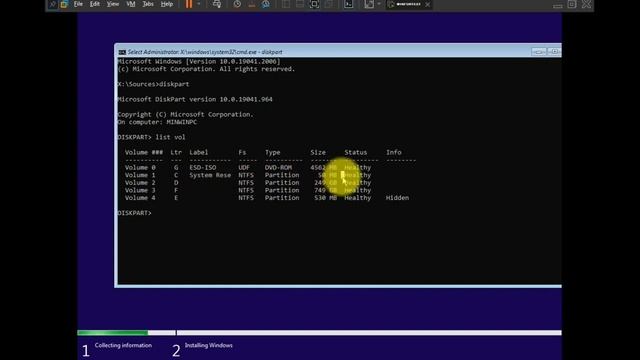Click '530 MB' size of Volume 4

(326, 198)
